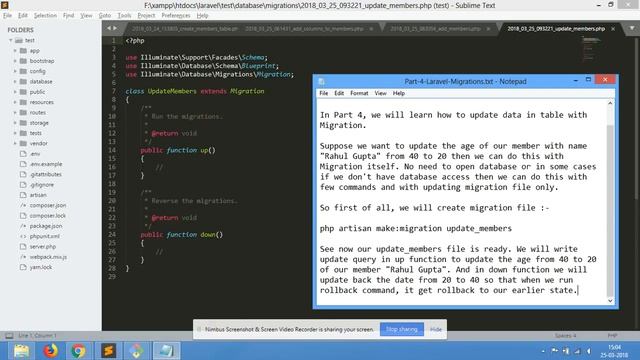Open the .gitignore file

[42, 184]
